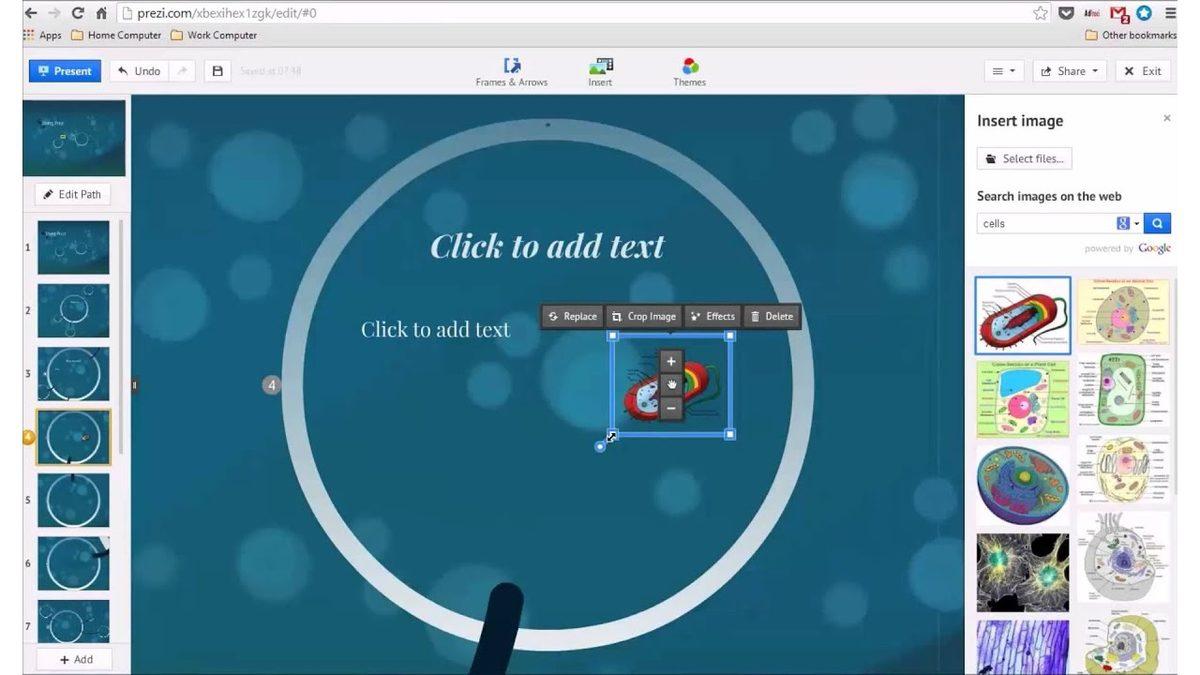Delete the selected image via the context menu
The height and width of the screenshot is (675, 1200).
tap(771, 316)
